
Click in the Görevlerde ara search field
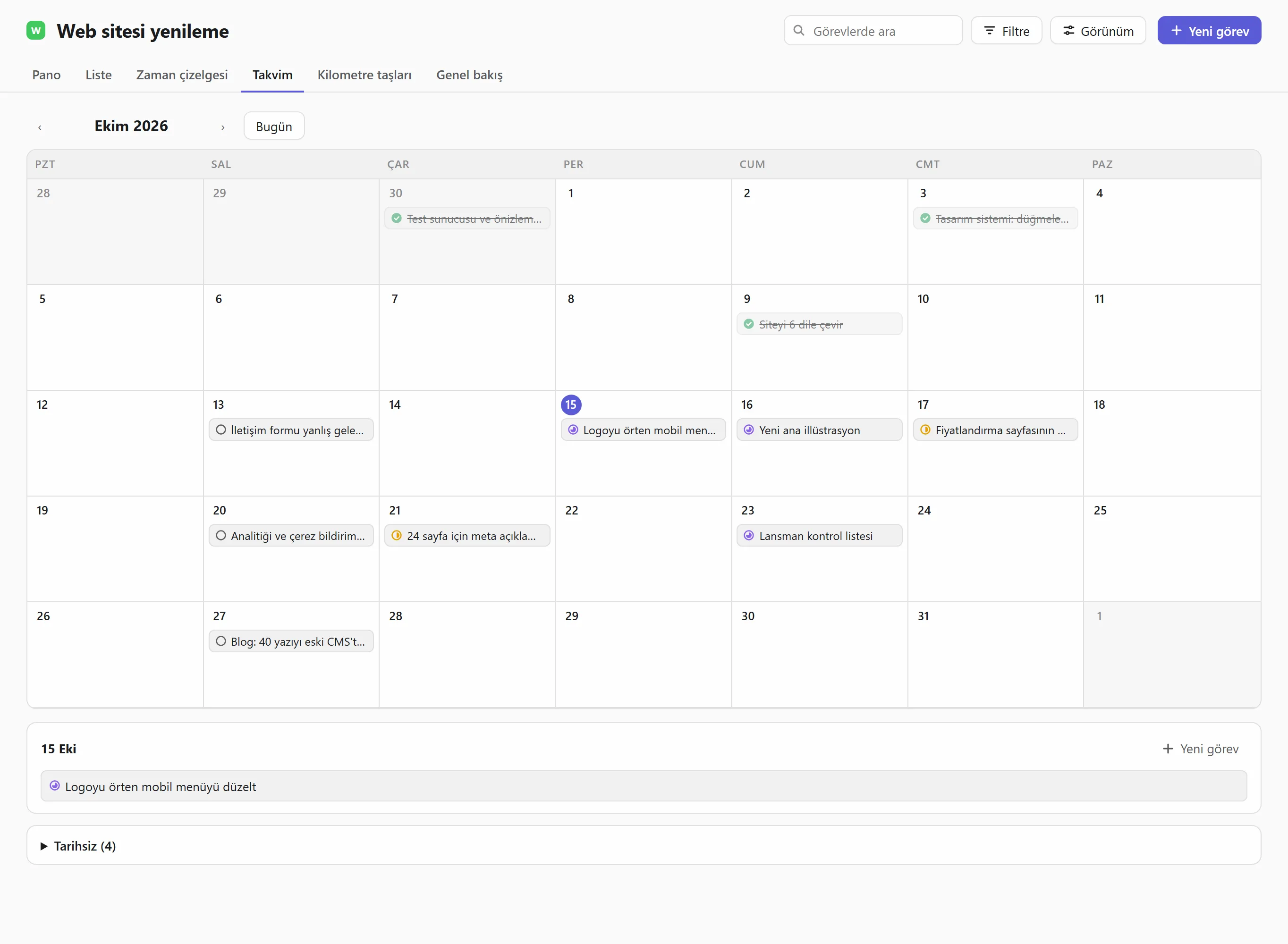pyautogui.click(x=873, y=31)
